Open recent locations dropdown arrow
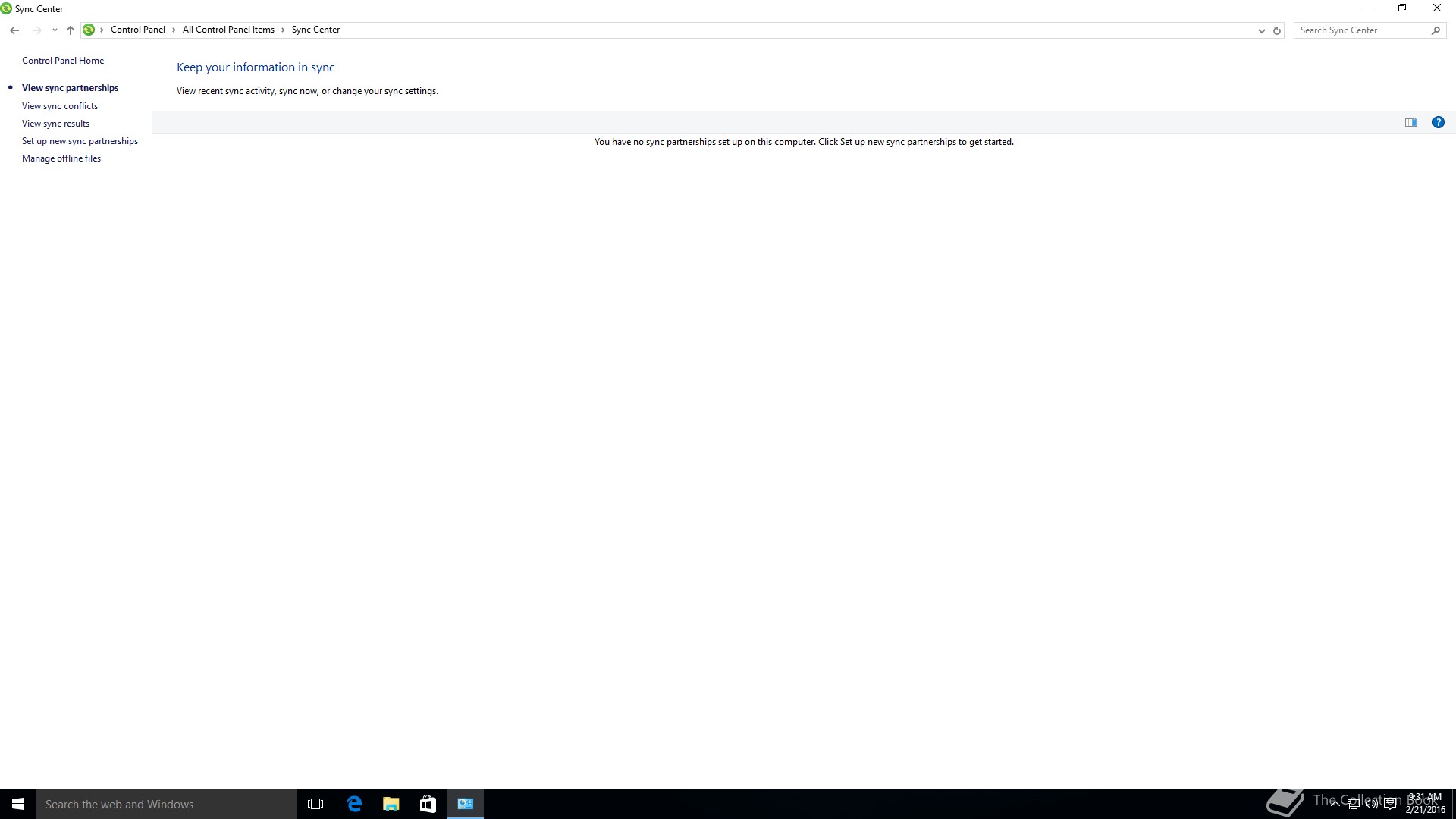 55,30
